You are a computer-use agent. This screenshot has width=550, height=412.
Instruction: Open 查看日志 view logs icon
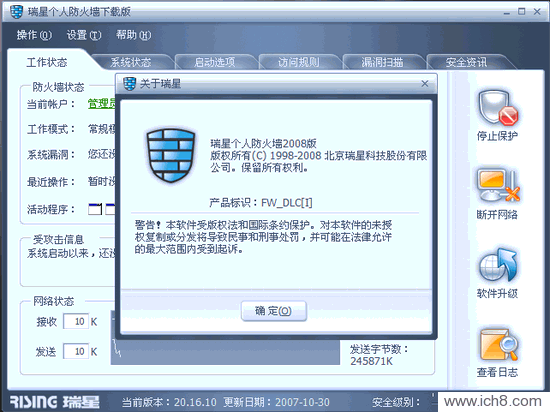[x=497, y=344]
